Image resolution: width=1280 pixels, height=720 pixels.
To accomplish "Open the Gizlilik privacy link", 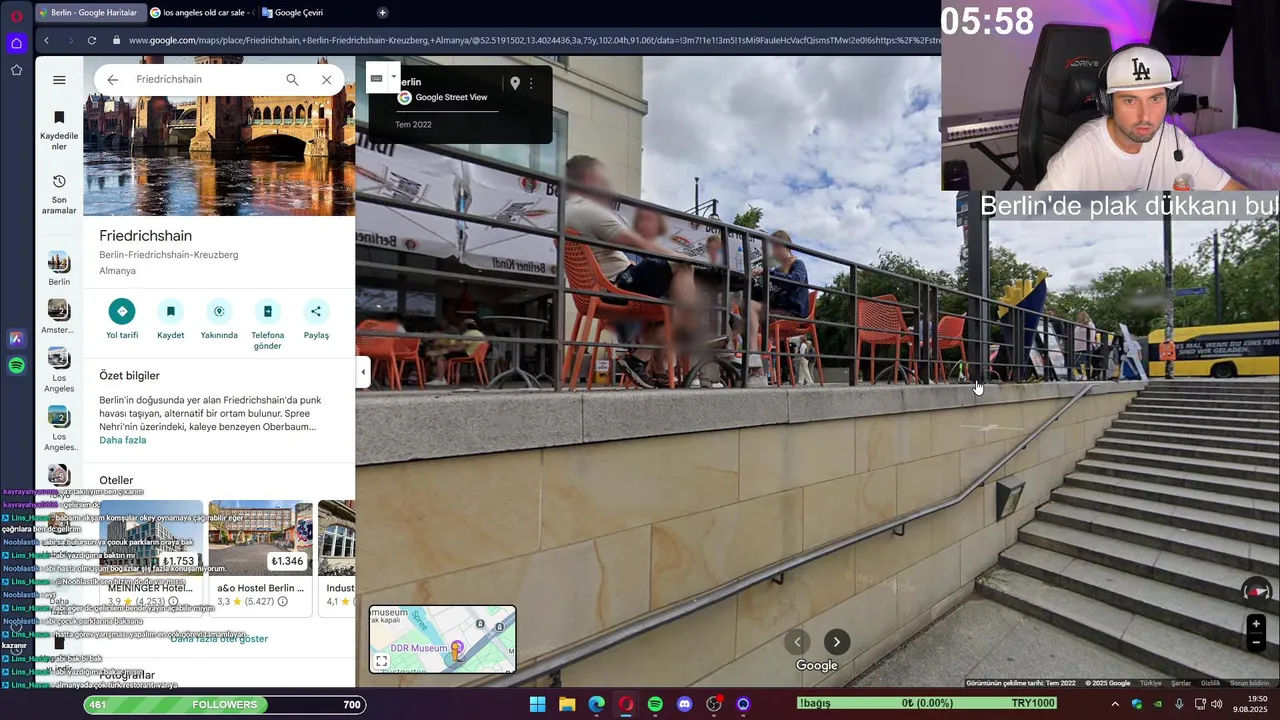I will (x=1210, y=683).
